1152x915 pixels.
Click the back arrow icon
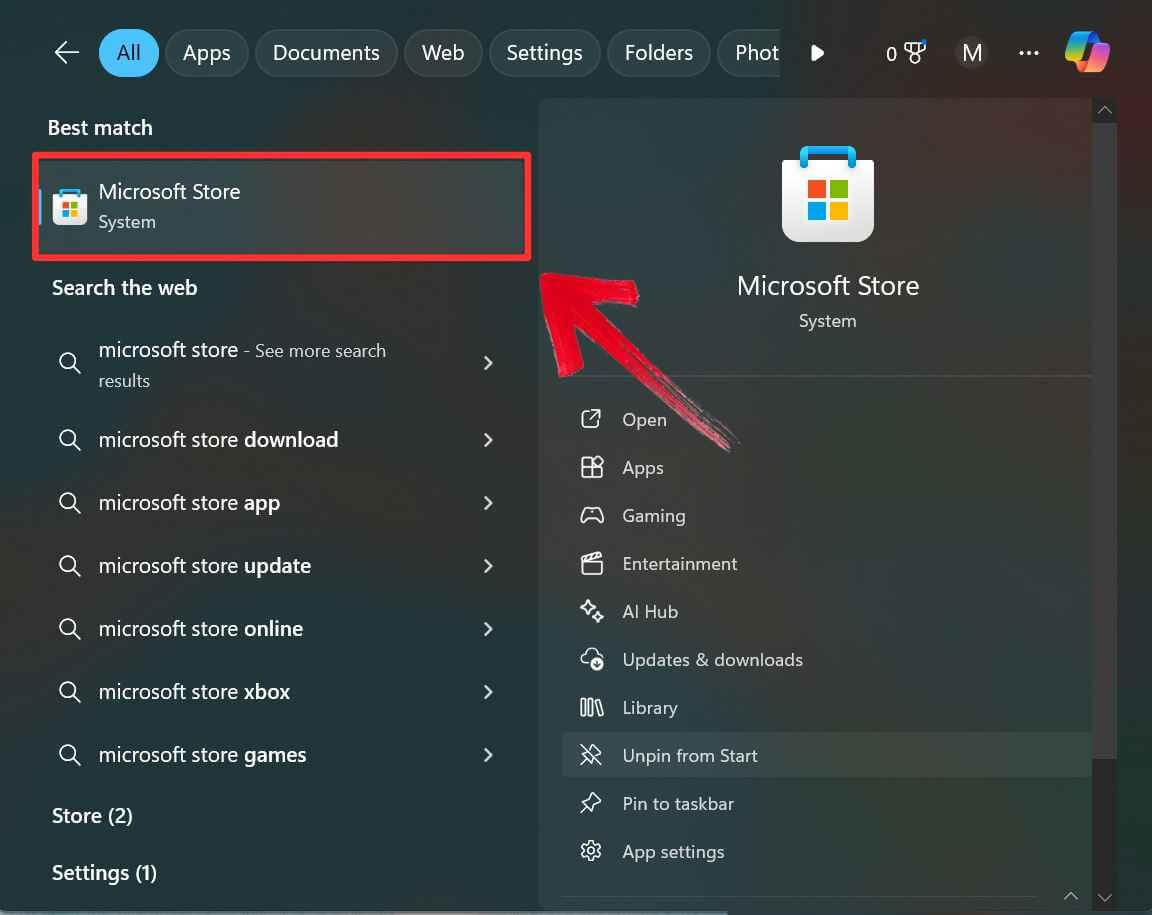pyautogui.click(x=65, y=52)
